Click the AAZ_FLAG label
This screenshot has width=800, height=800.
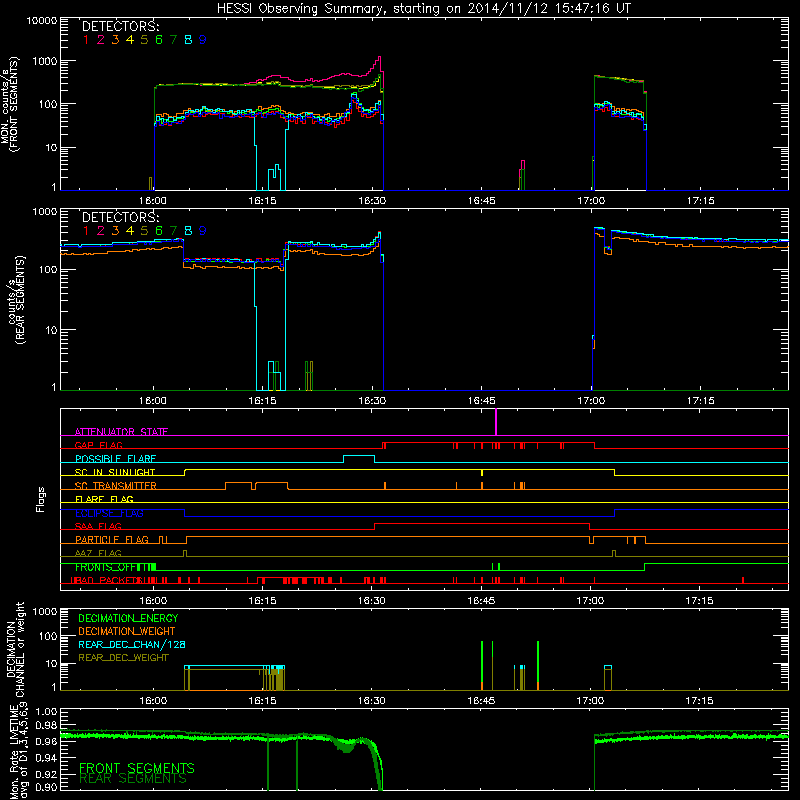pos(98,553)
